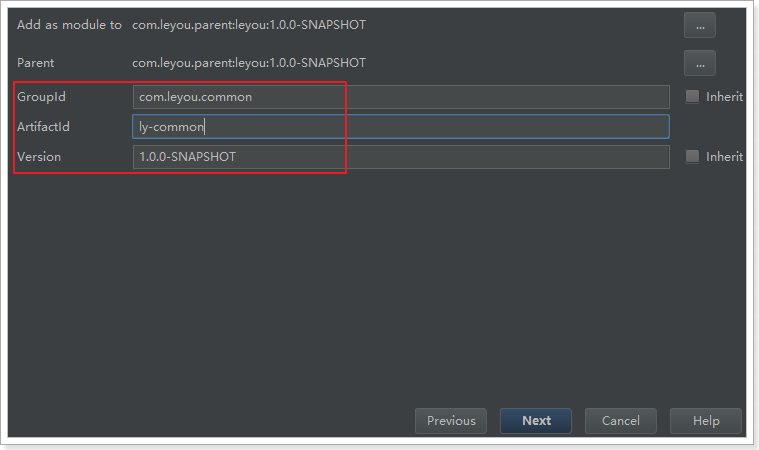
Task: Open the browse button for Add as module to
Action: pyautogui.click(x=699, y=25)
